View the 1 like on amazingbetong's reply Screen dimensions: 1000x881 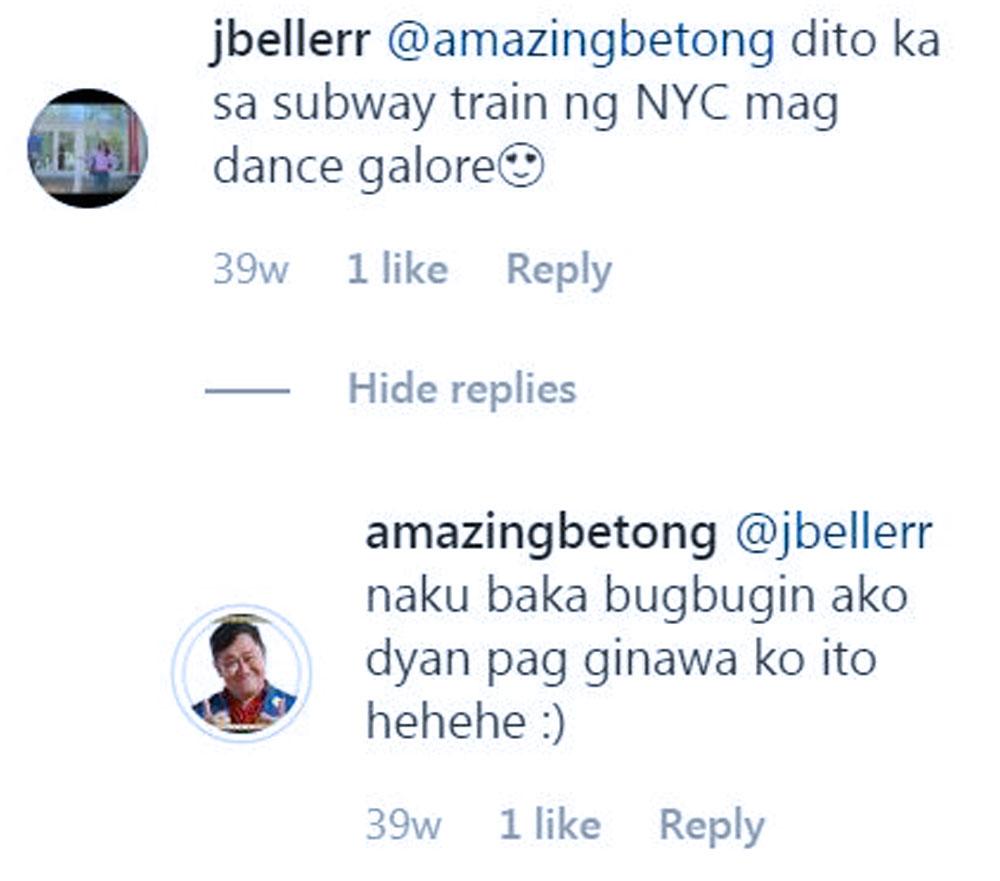(x=550, y=826)
